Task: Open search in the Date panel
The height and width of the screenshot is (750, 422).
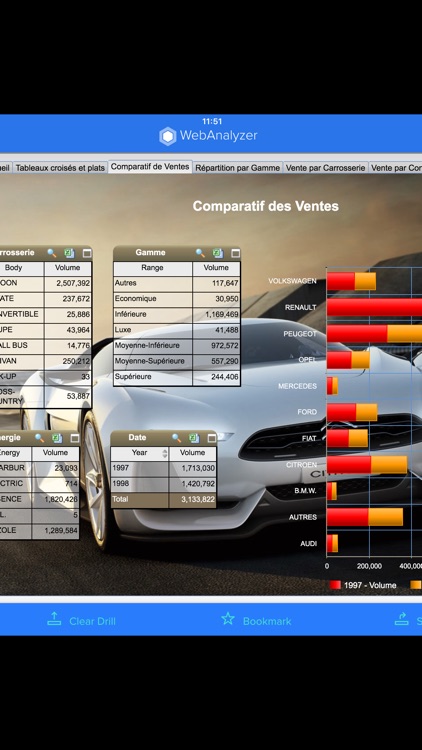Action: click(x=177, y=438)
